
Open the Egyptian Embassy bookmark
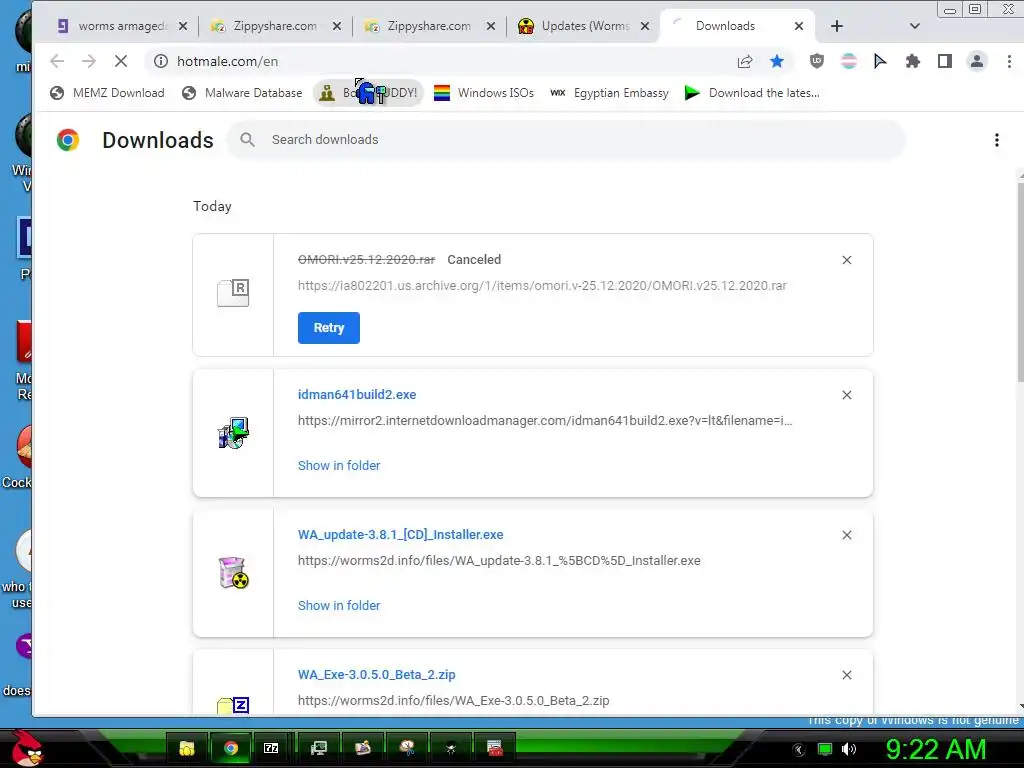[609, 93]
